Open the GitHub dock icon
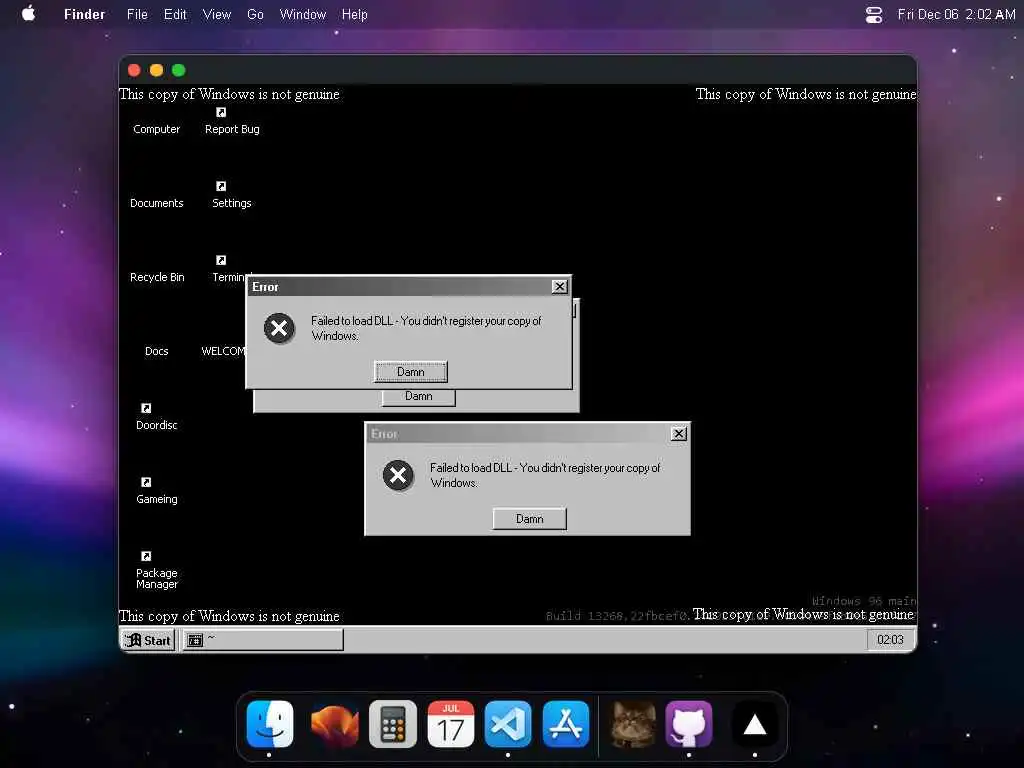The image size is (1024, 768). pos(689,724)
